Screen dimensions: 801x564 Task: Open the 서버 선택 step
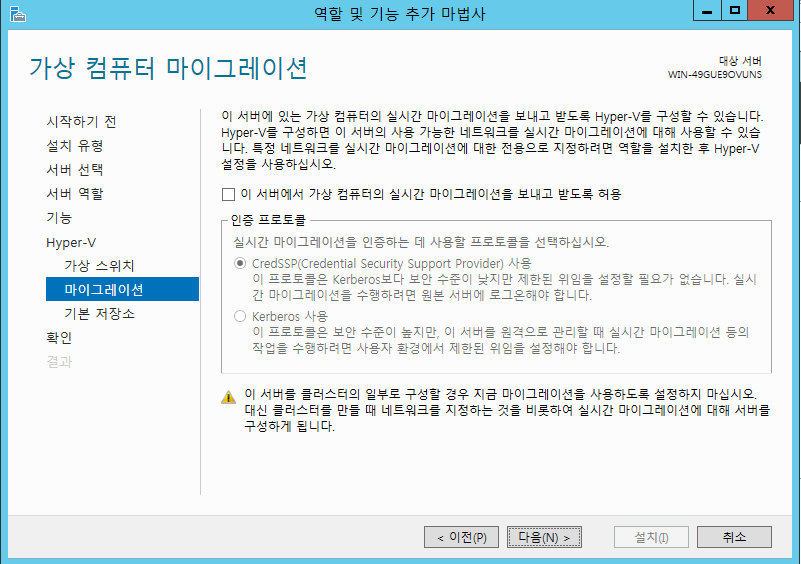pyautogui.click(x=75, y=170)
